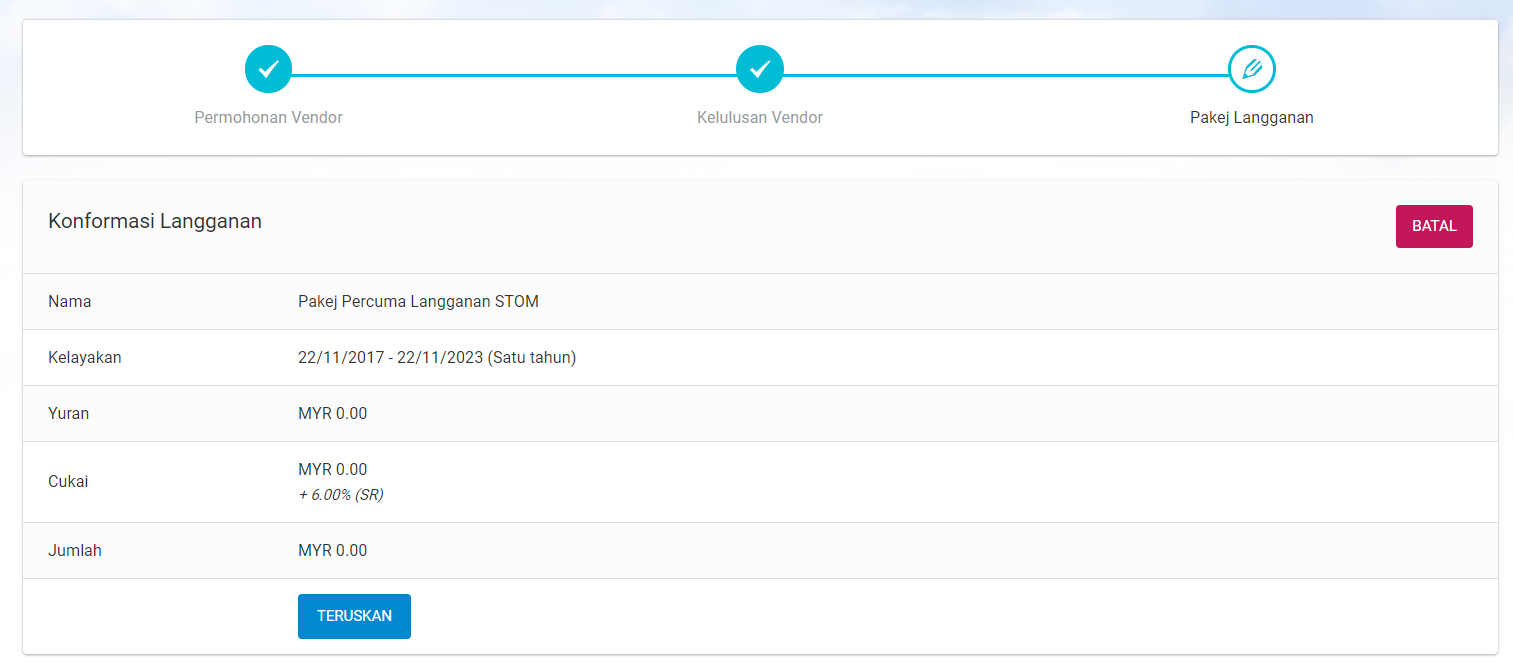
Task: Cancel with the BATAL button
Action: pyautogui.click(x=1434, y=226)
